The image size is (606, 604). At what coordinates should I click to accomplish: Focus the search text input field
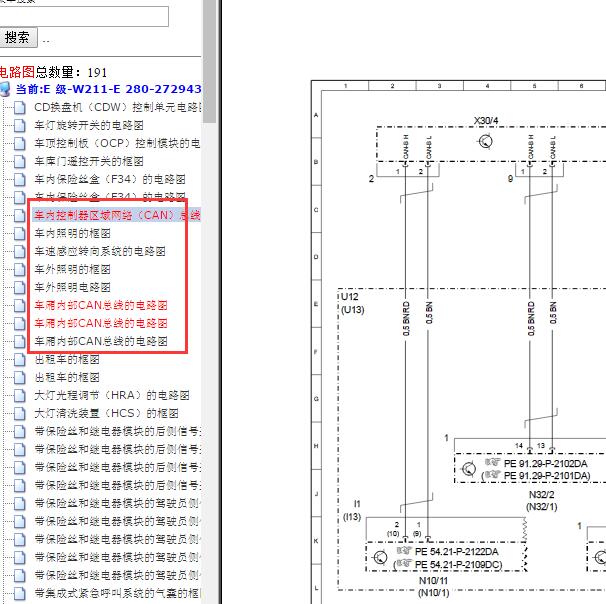pos(83,16)
